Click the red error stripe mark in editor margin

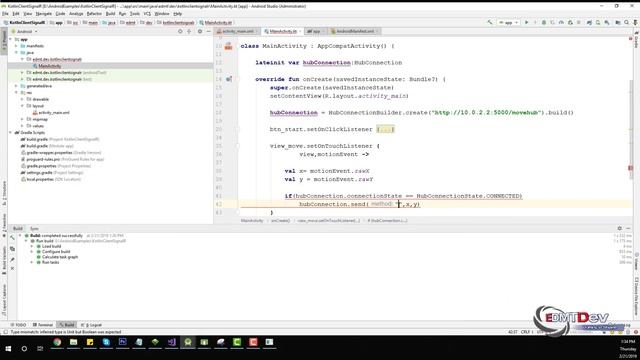[631, 168]
